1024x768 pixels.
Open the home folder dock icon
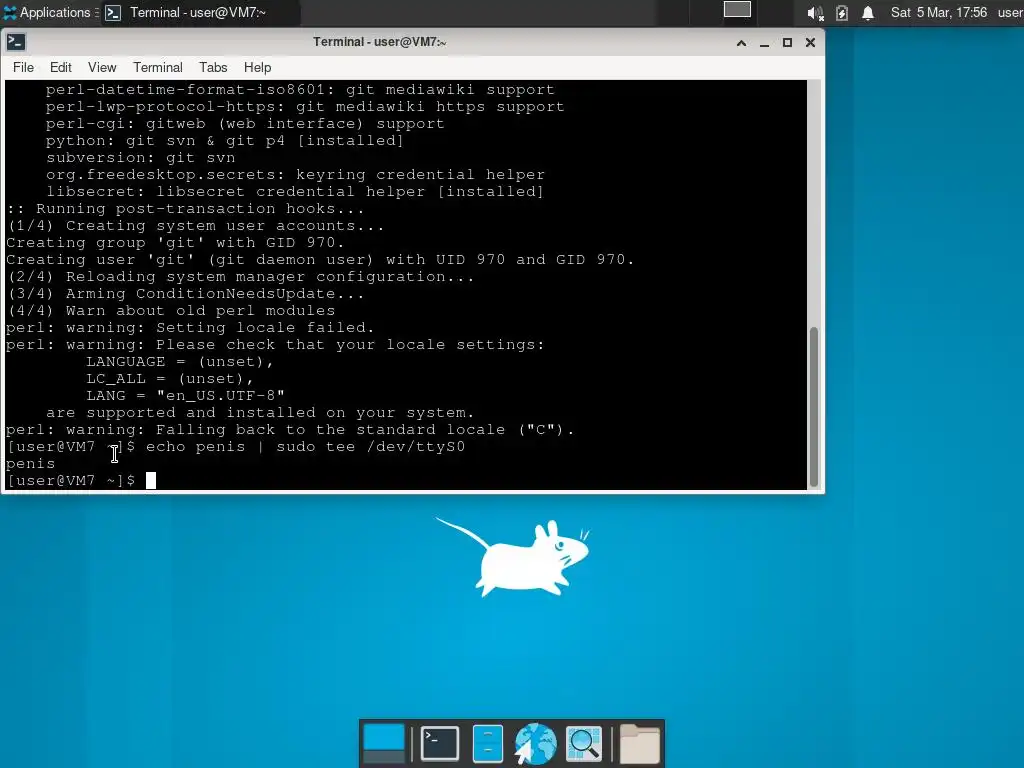pyautogui.click(x=639, y=743)
